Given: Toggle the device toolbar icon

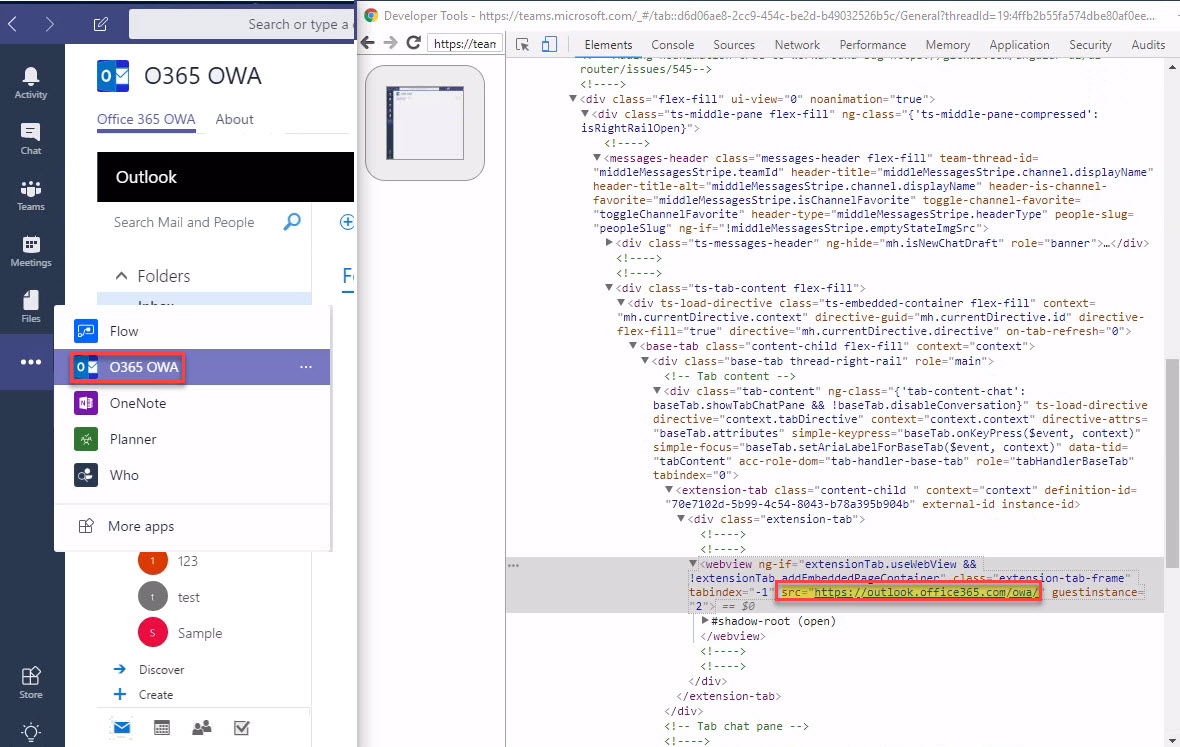Looking at the screenshot, I should coord(549,44).
